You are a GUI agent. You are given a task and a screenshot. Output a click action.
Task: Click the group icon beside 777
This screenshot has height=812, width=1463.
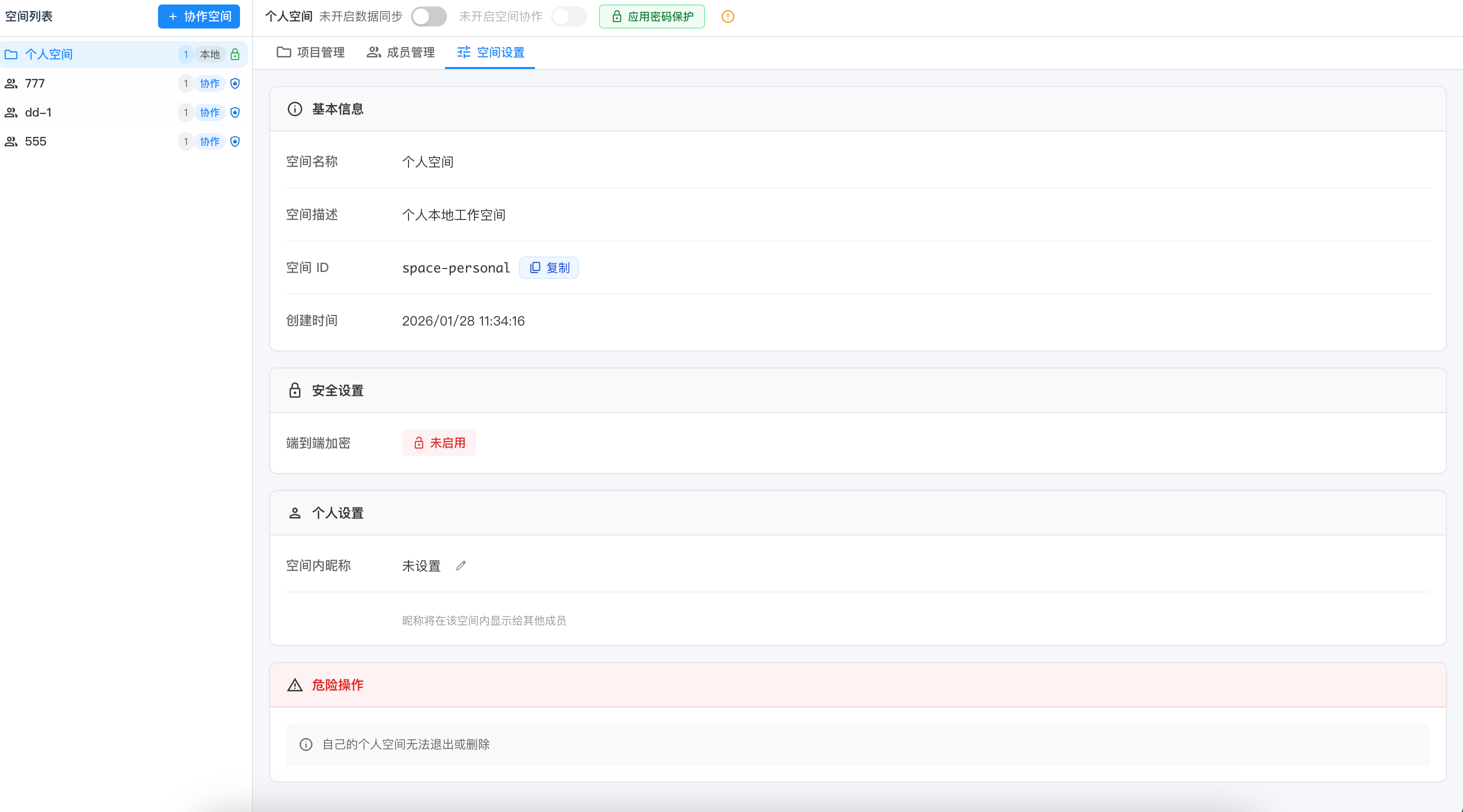pyautogui.click(x=11, y=83)
